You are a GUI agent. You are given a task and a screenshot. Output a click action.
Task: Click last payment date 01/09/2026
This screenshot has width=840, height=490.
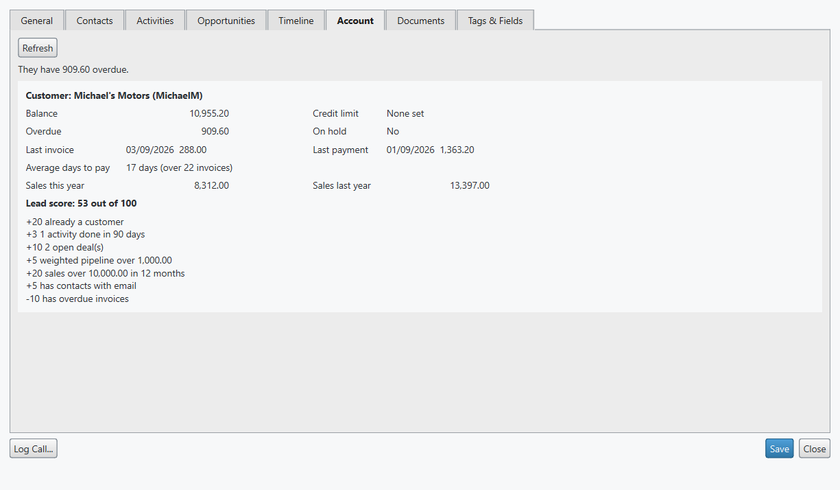410,150
